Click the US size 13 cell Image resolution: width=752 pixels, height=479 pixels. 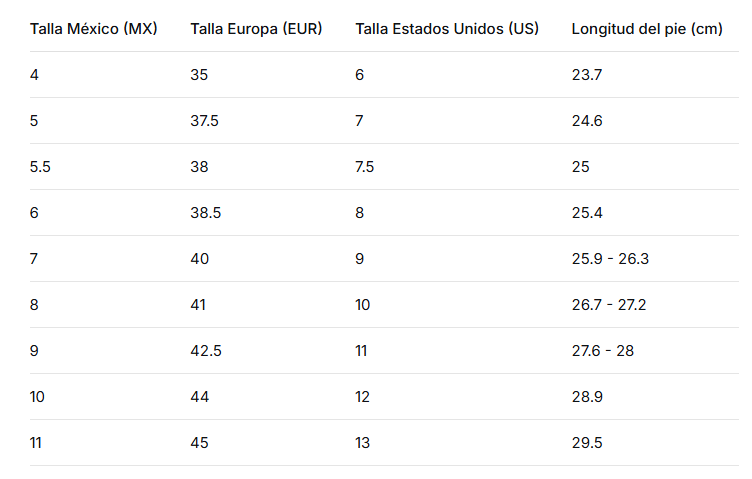[361, 443]
